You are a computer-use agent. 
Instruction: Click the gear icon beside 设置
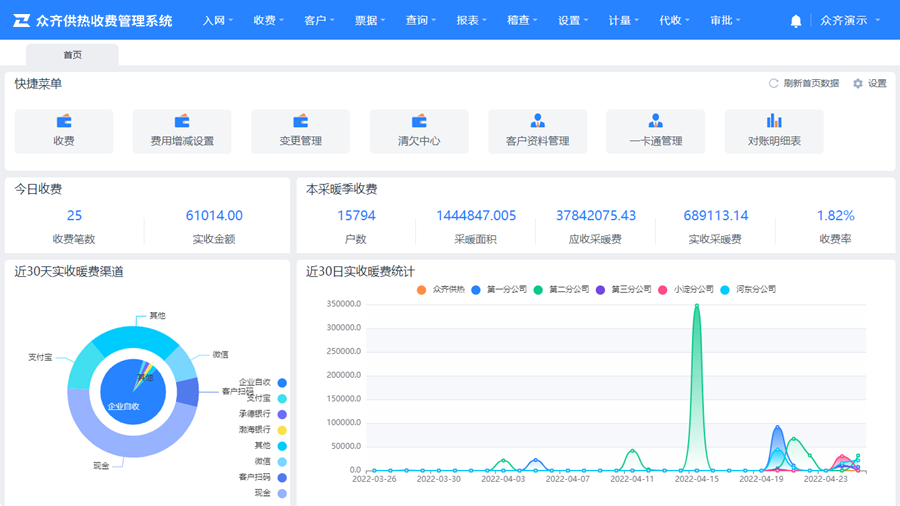click(x=858, y=84)
